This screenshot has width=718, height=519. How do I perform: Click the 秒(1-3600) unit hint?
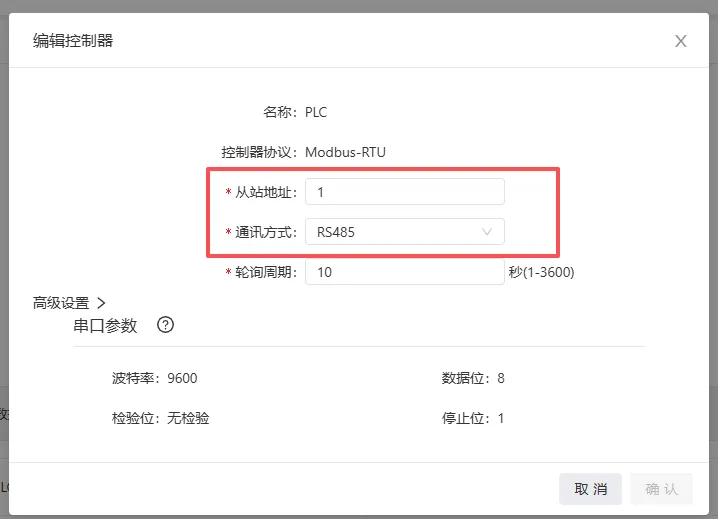point(541,272)
